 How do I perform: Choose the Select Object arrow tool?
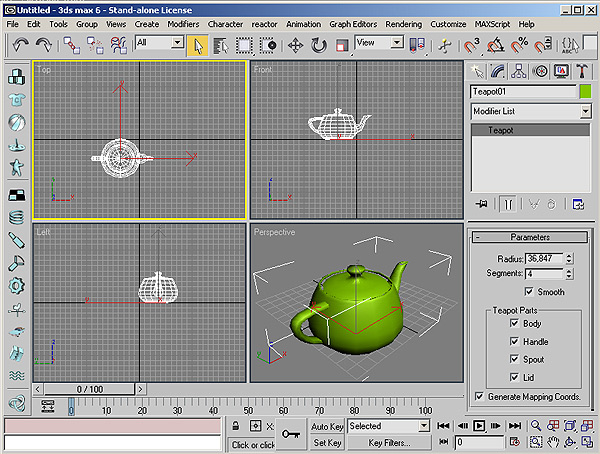[198, 45]
